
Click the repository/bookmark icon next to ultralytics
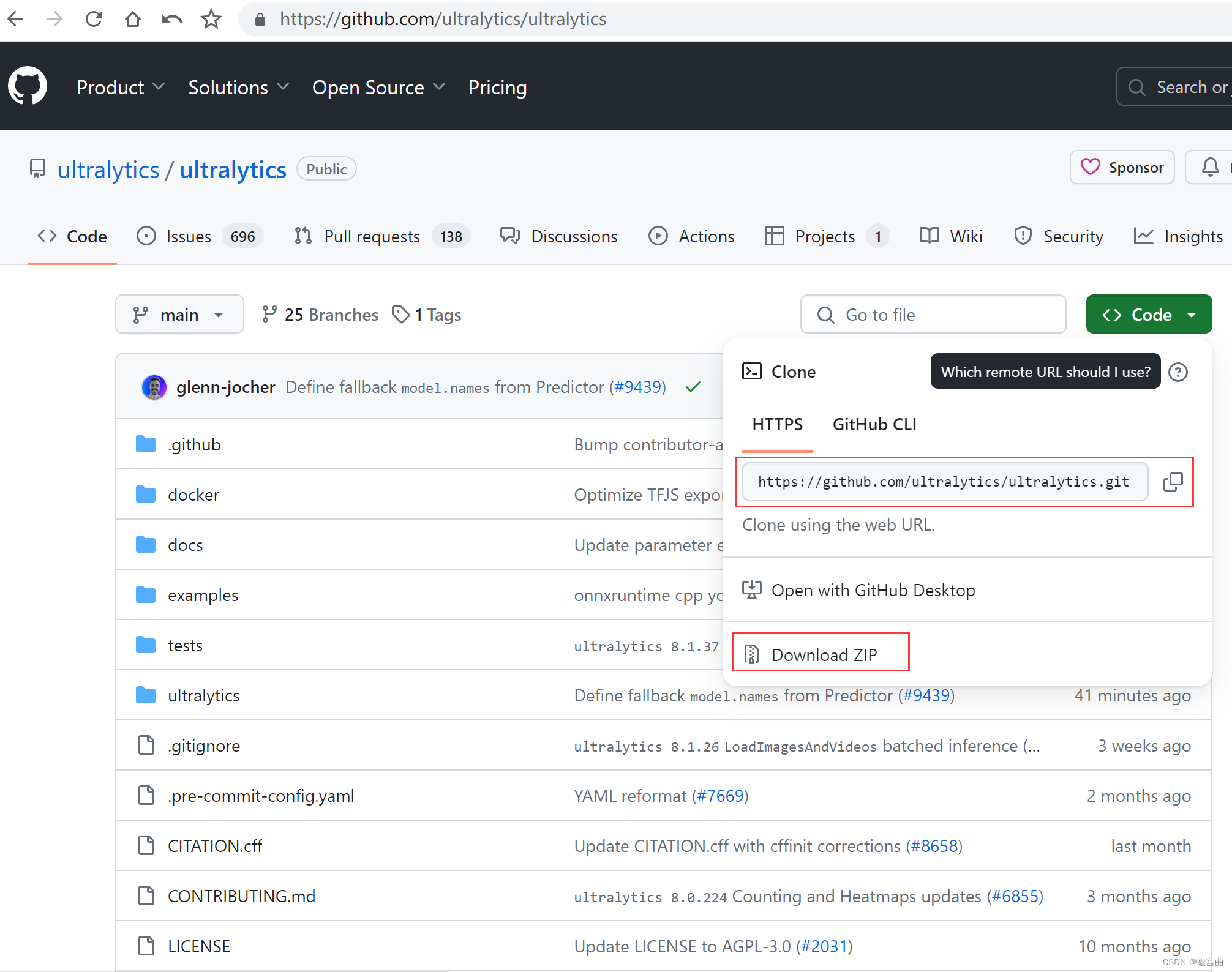[37, 168]
